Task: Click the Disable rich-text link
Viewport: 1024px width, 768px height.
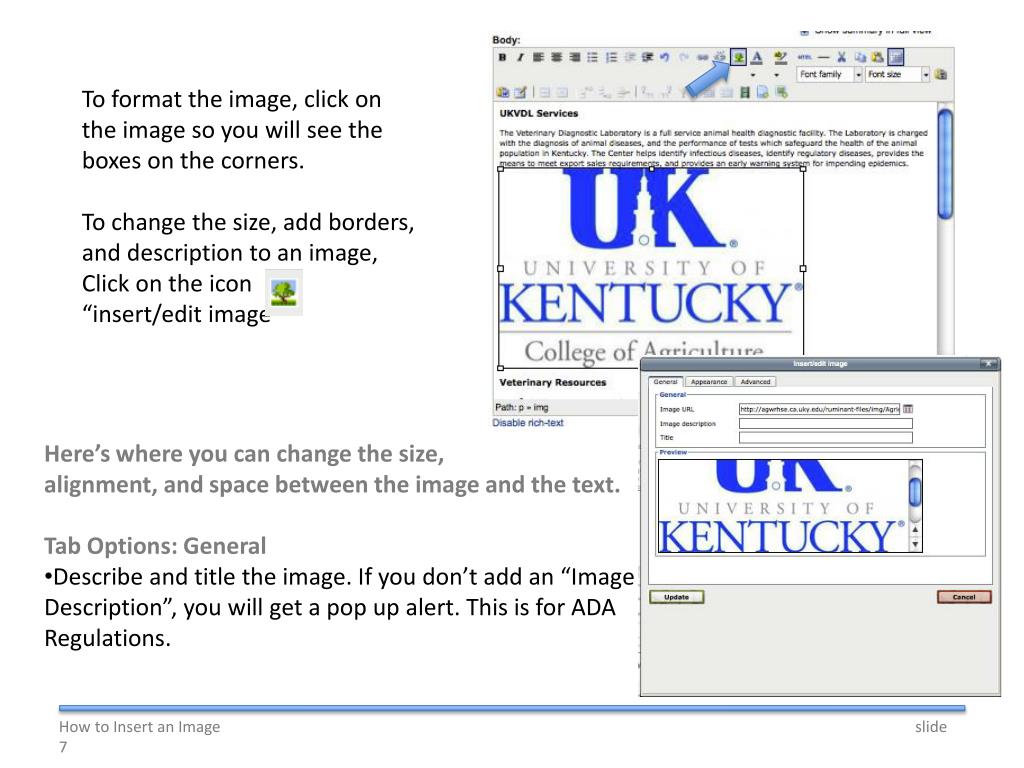Action: click(528, 423)
